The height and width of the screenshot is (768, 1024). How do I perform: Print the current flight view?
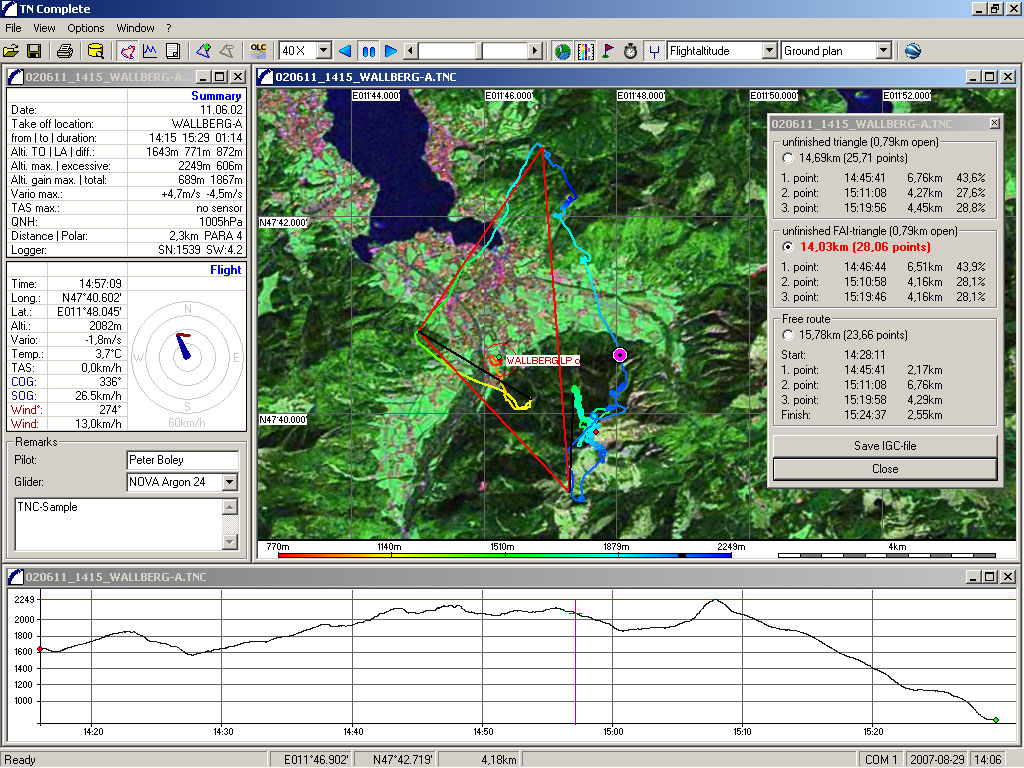click(x=65, y=51)
